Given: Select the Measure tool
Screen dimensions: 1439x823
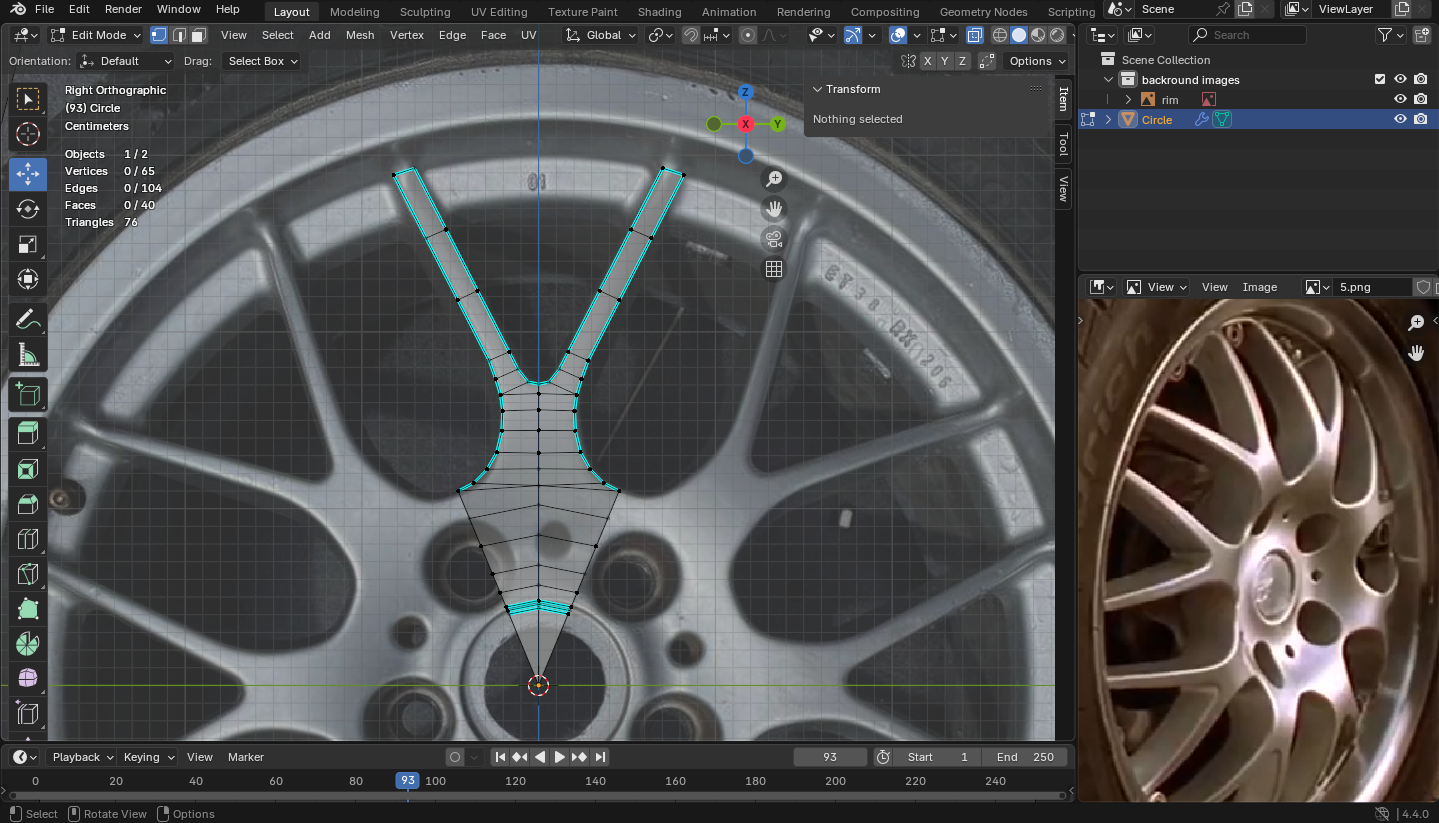Looking at the screenshot, I should [28, 356].
